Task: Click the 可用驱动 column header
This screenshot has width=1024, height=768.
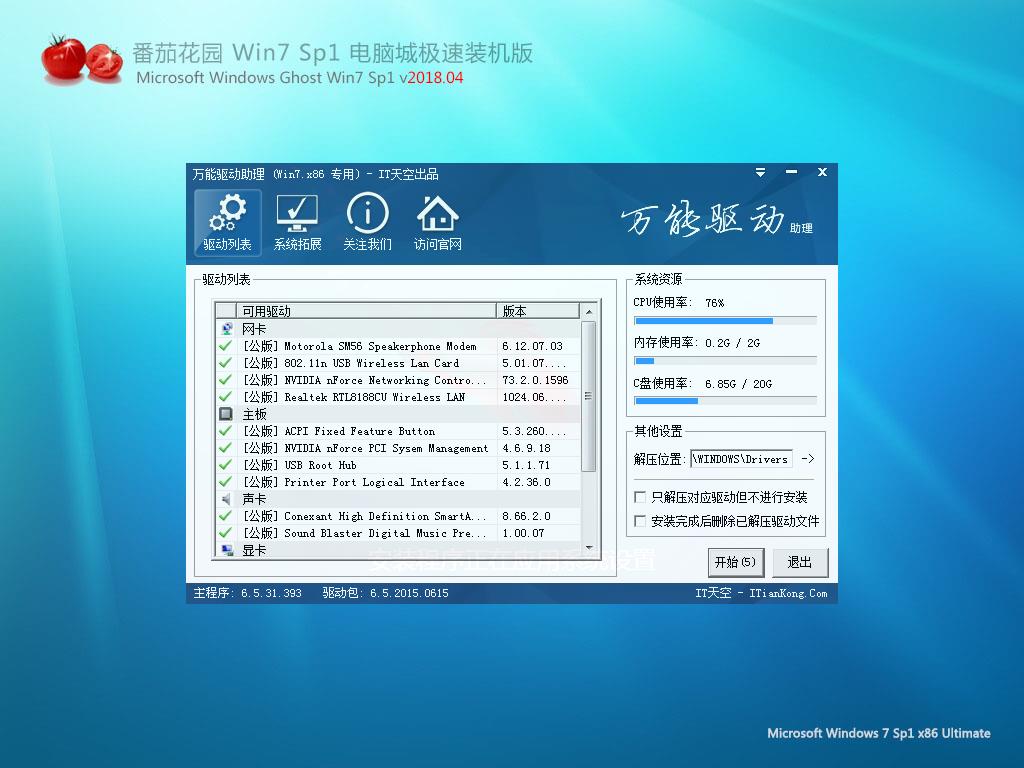Action: pos(365,311)
